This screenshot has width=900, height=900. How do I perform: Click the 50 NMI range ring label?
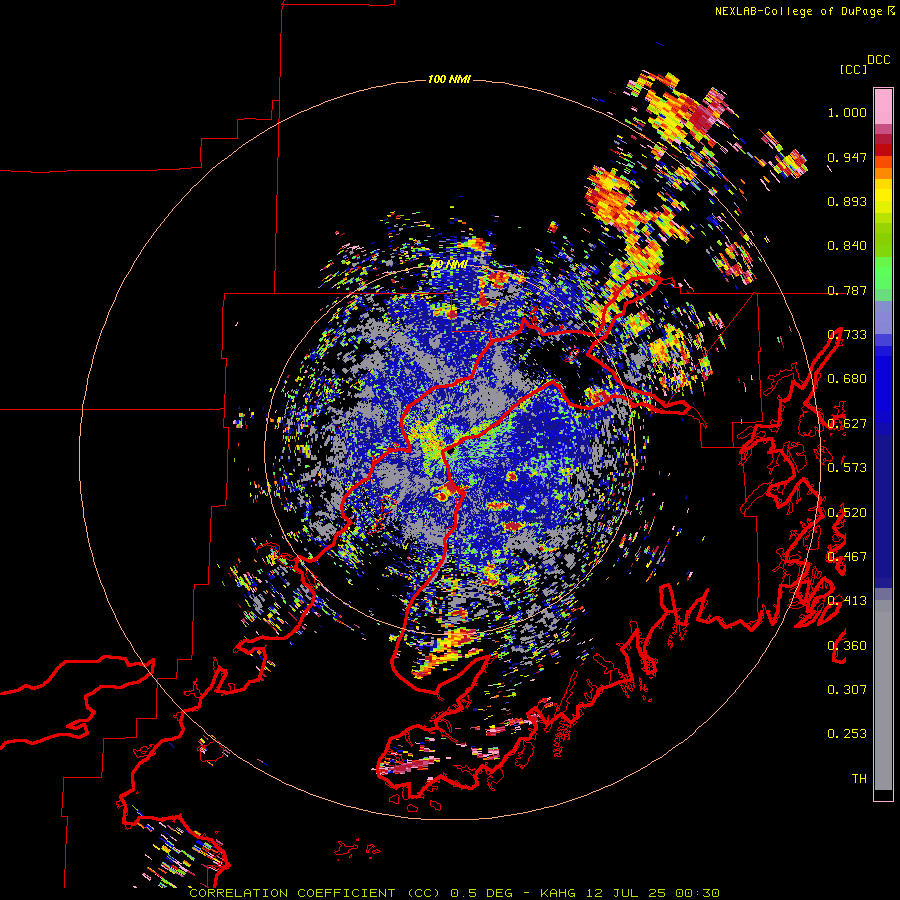(449, 265)
